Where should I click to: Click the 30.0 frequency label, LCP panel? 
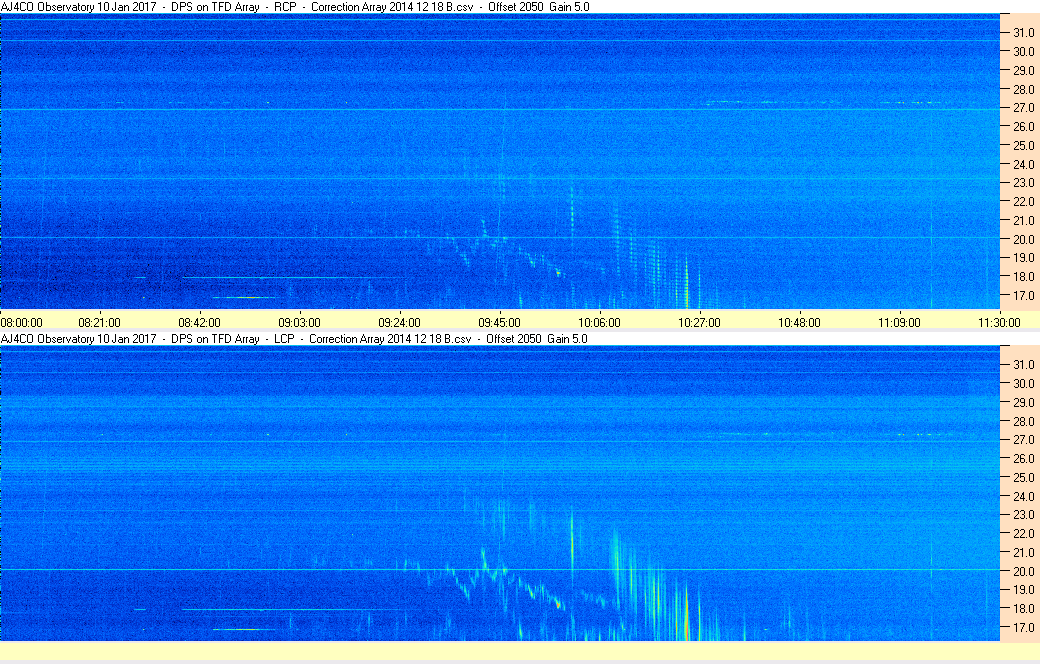pyautogui.click(x=1023, y=383)
